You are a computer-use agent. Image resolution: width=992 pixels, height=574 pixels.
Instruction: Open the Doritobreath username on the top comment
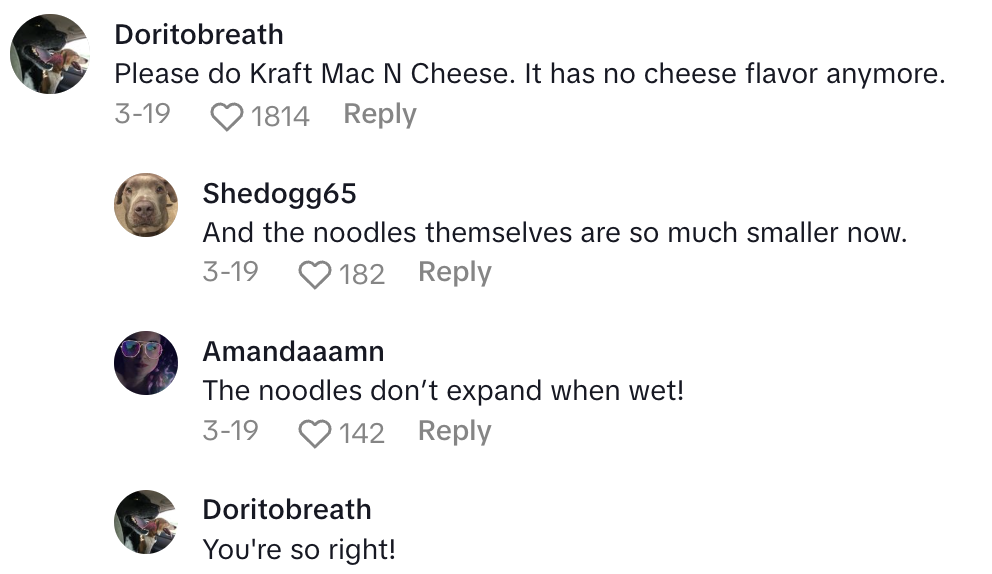click(x=199, y=34)
